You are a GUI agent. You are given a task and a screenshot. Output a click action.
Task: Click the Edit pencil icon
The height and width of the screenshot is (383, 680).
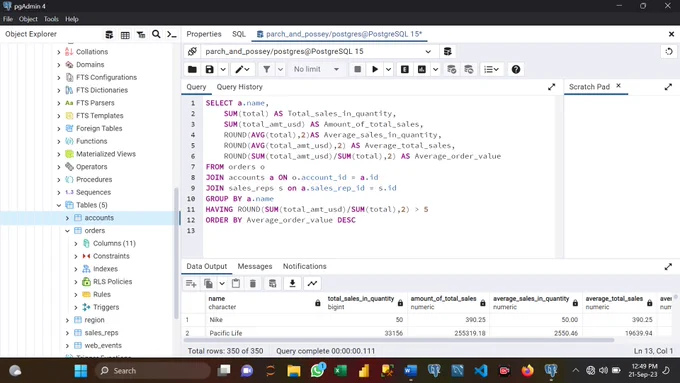[242, 69]
